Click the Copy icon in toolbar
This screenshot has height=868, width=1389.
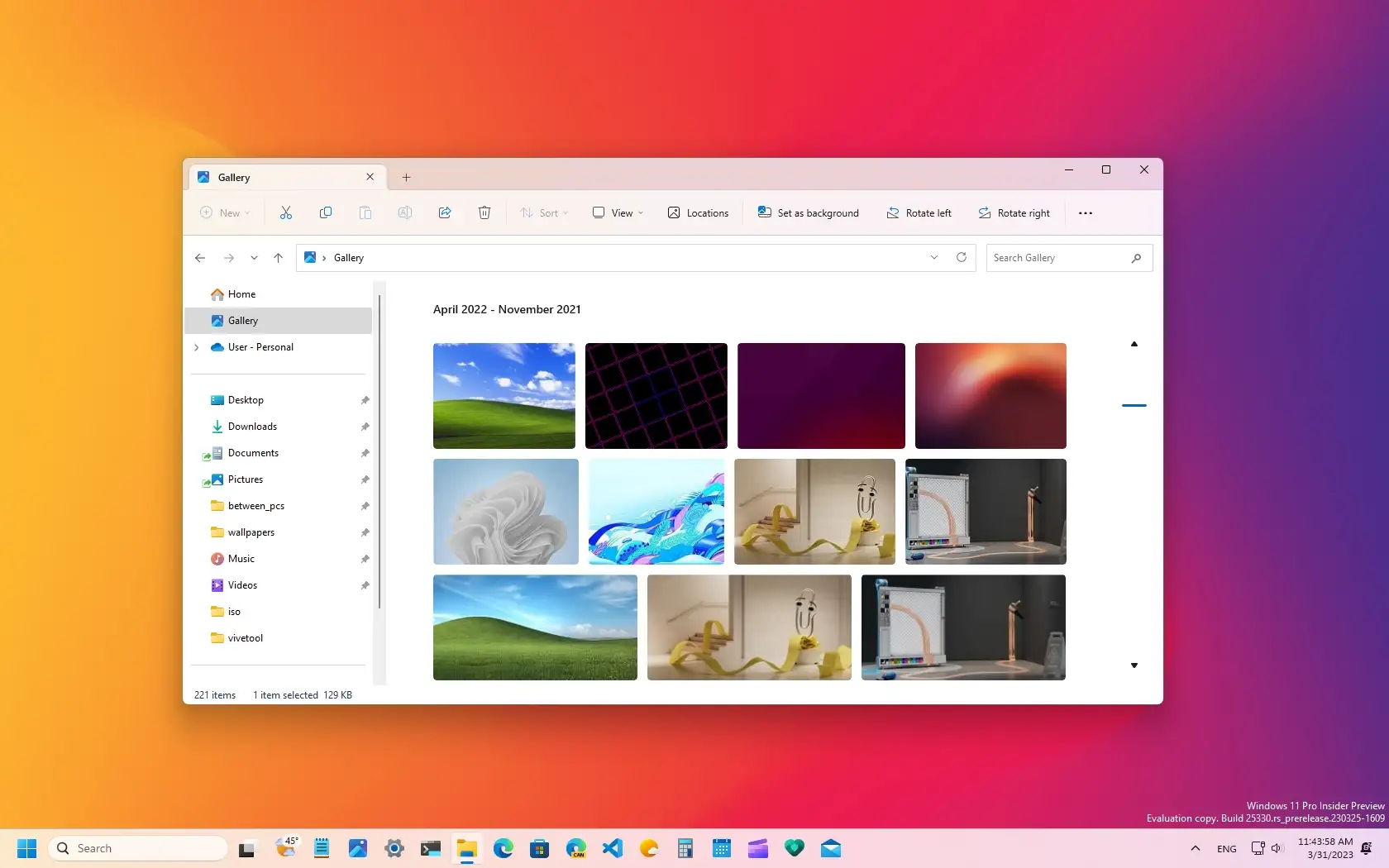(x=326, y=213)
